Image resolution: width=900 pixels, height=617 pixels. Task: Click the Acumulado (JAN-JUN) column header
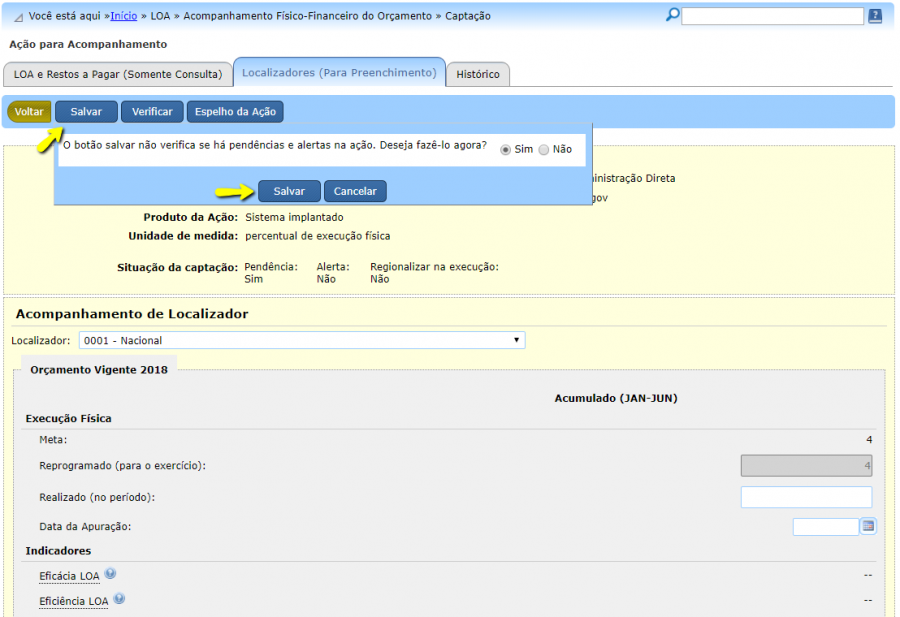[616, 398]
